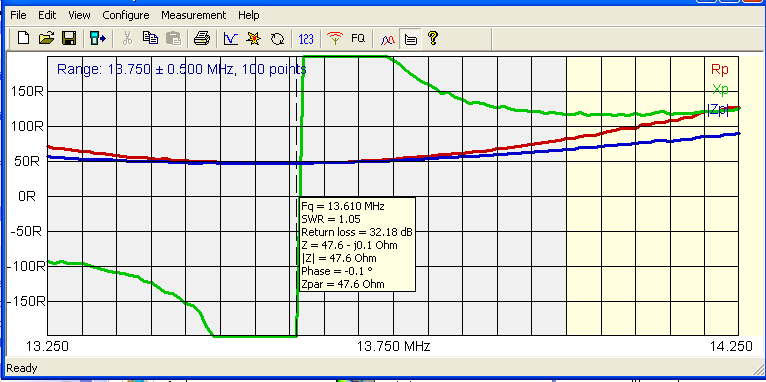Viewport: 766px width, 382px height.
Task: Click the Z = 47.6 - j0.1 Ohm line
Action: (349, 245)
